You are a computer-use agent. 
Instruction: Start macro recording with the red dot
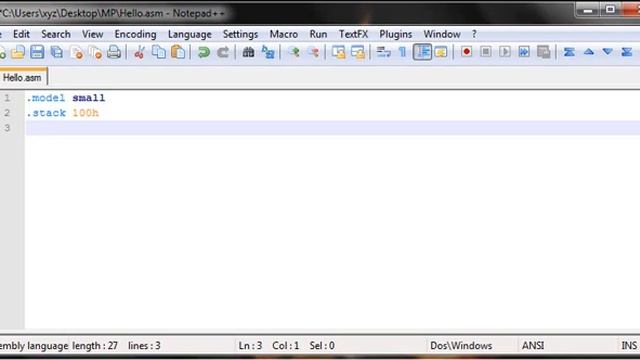pos(466,52)
